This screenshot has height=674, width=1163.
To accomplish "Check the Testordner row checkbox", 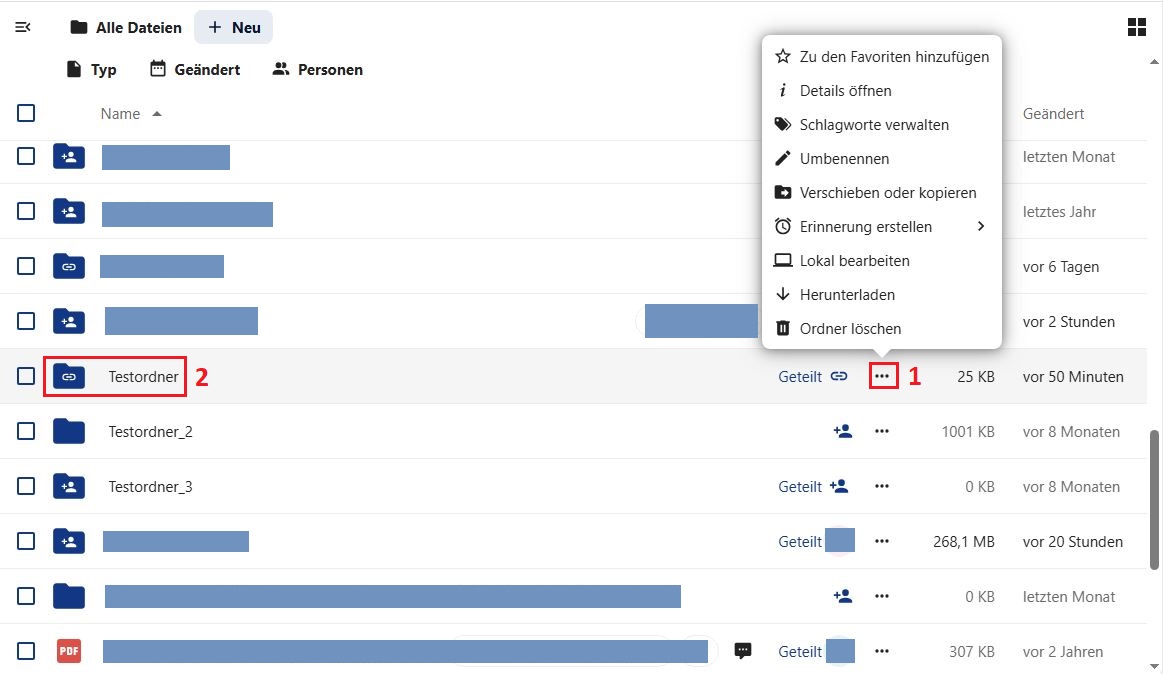I will 26,377.
